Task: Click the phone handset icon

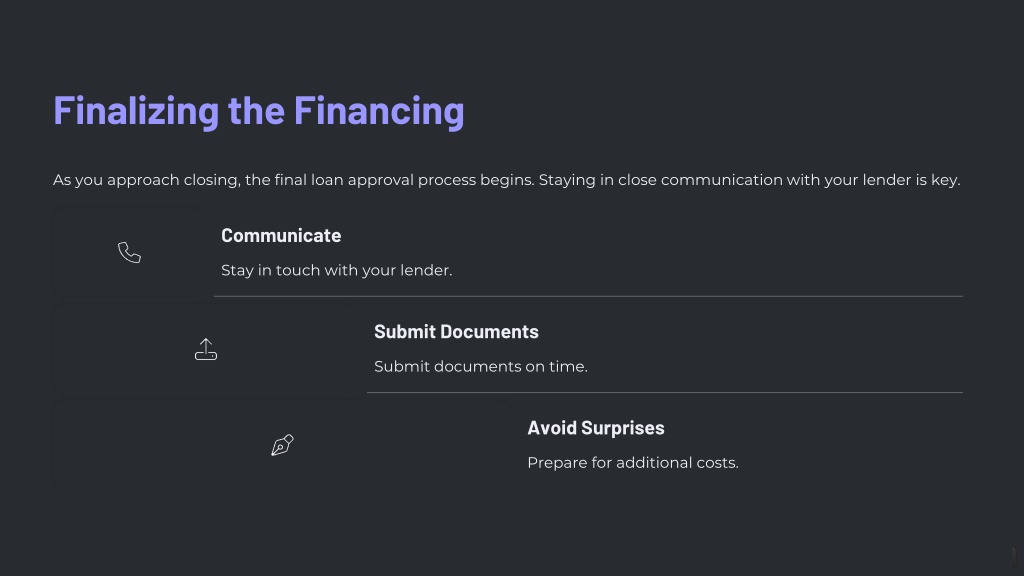Action: click(x=129, y=253)
